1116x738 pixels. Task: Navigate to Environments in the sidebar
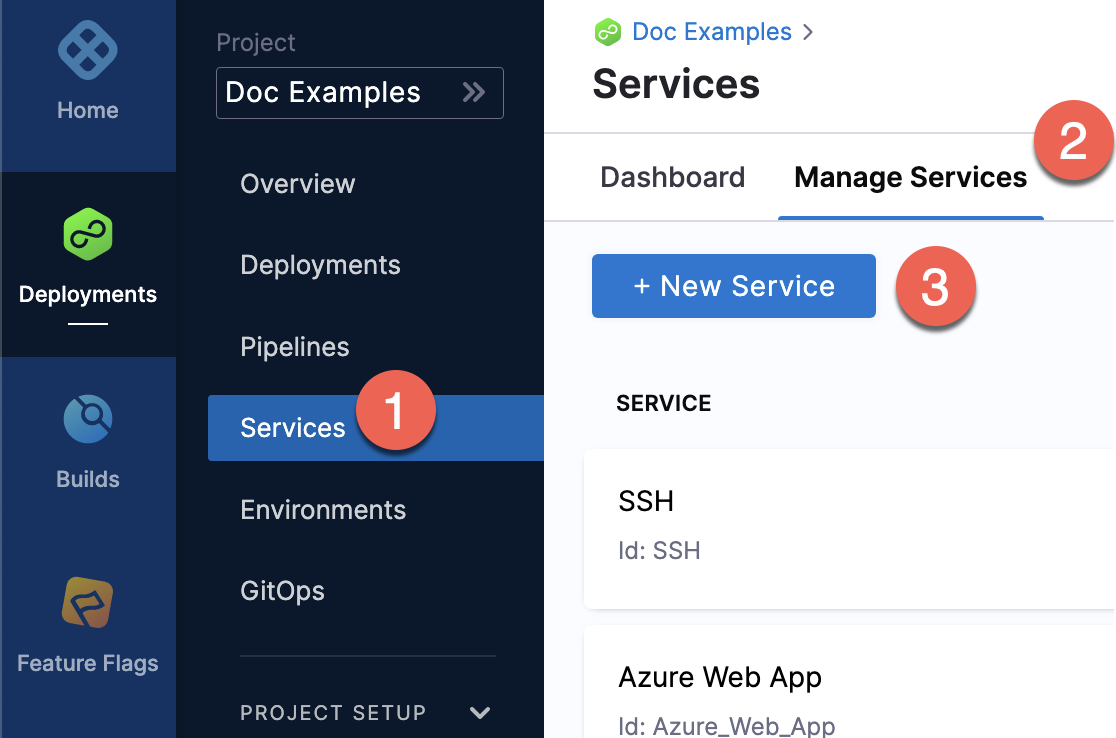pos(323,510)
